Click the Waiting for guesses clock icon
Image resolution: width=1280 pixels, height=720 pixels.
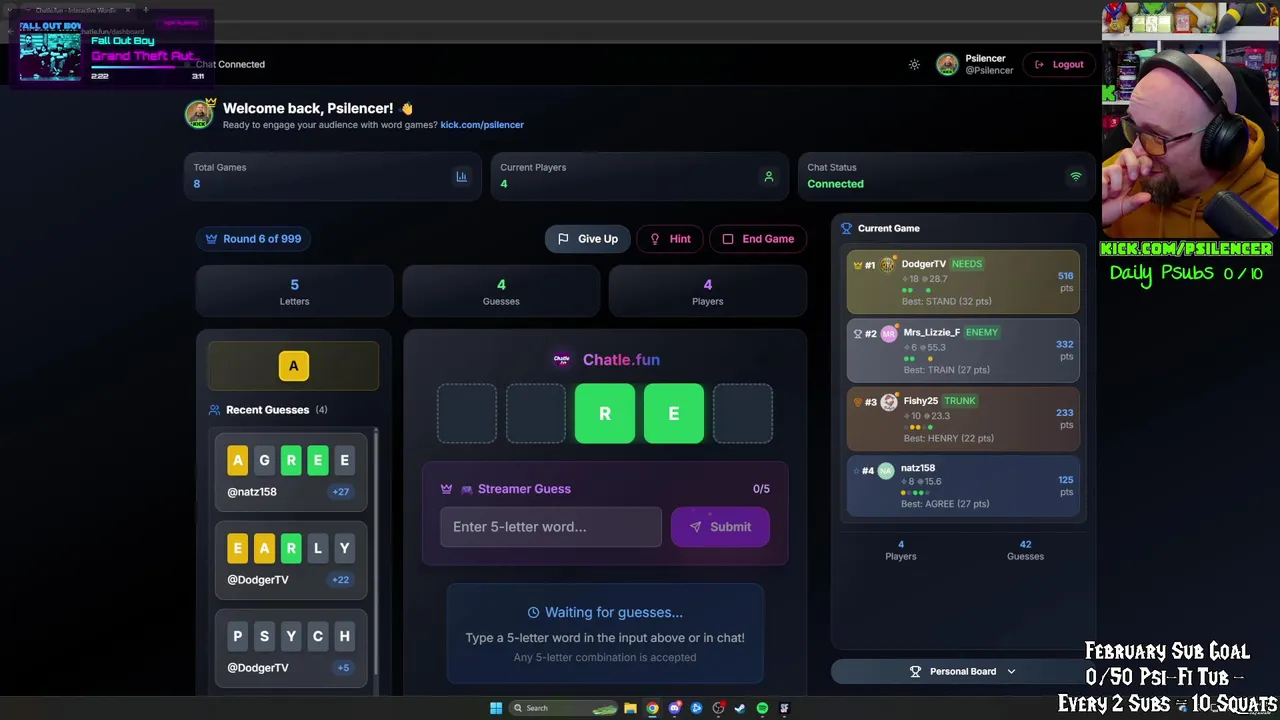coord(533,613)
